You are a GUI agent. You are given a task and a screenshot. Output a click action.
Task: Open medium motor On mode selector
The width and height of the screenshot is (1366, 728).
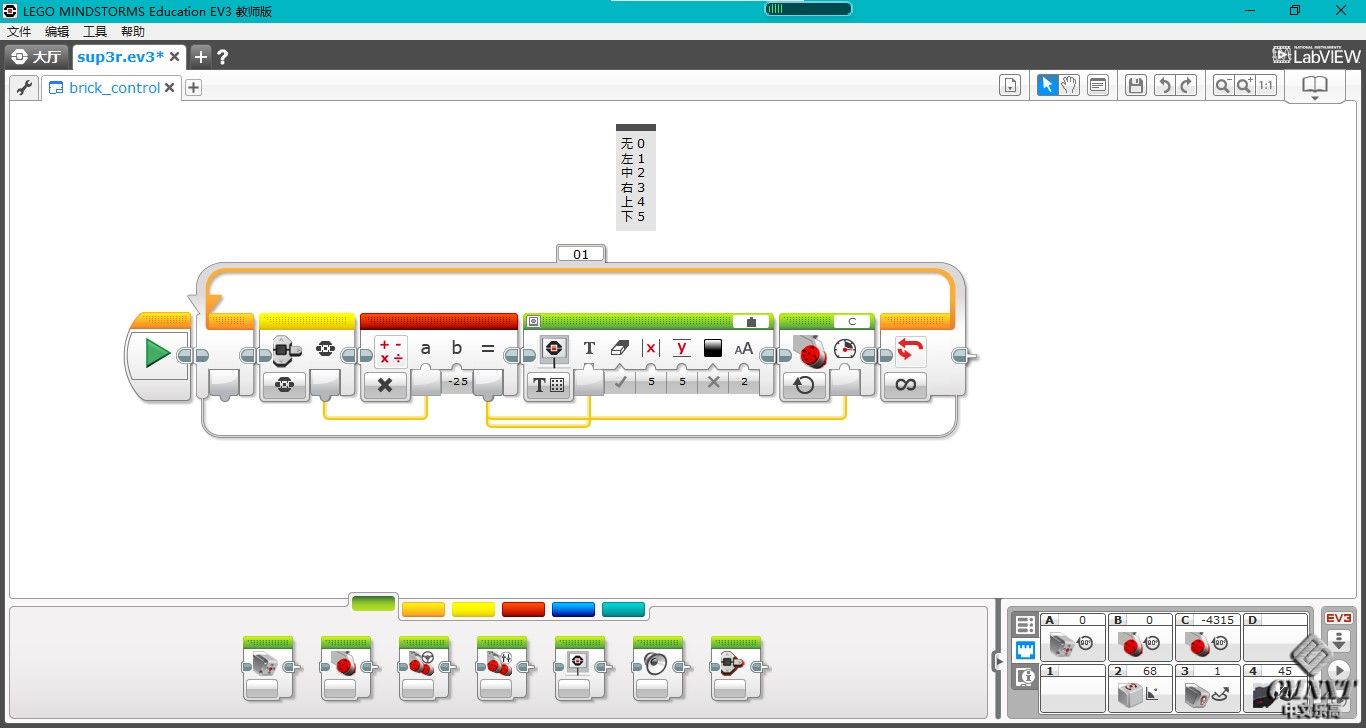tap(805, 385)
